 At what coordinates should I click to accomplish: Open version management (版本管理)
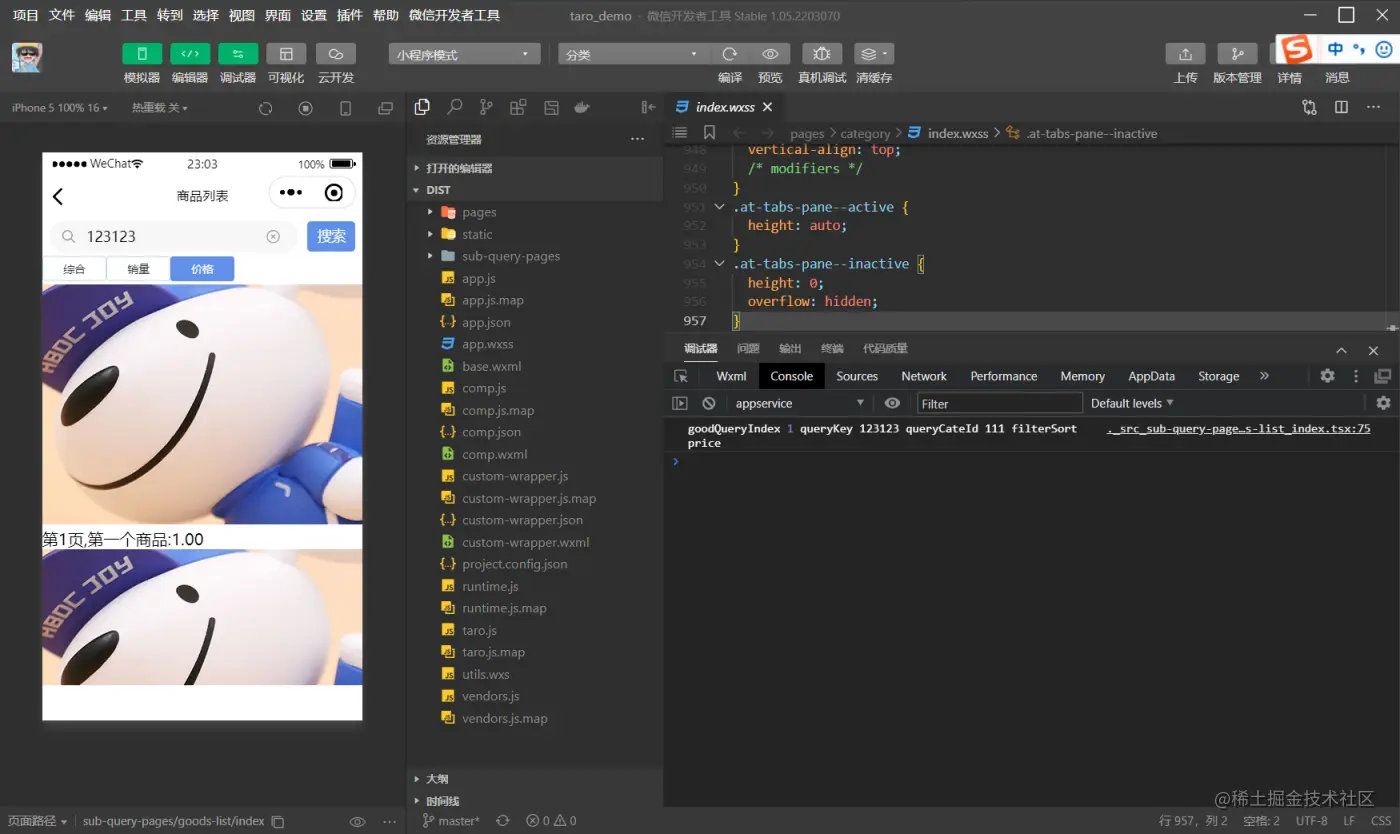pyautogui.click(x=1237, y=54)
